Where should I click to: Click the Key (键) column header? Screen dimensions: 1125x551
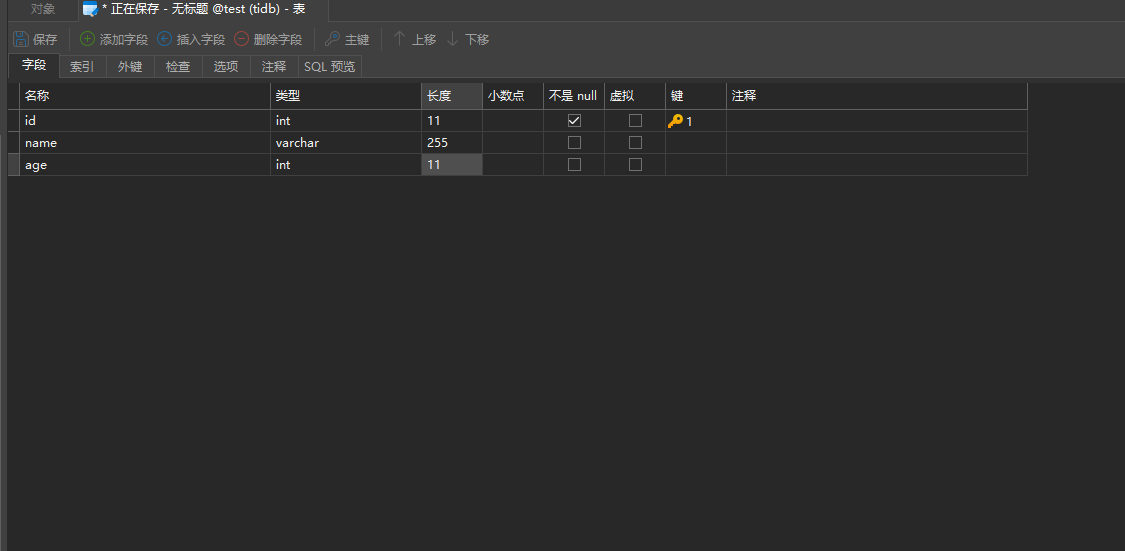[x=696, y=96]
